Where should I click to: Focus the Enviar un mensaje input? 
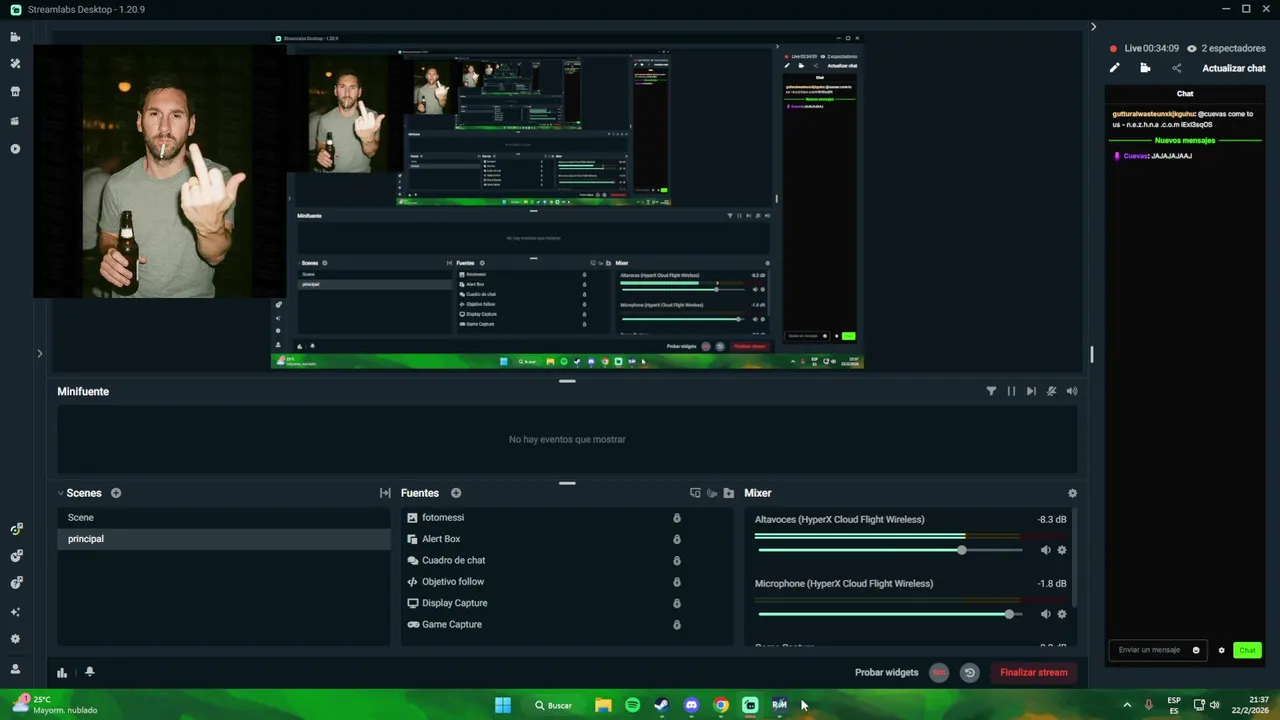[x=1157, y=650]
